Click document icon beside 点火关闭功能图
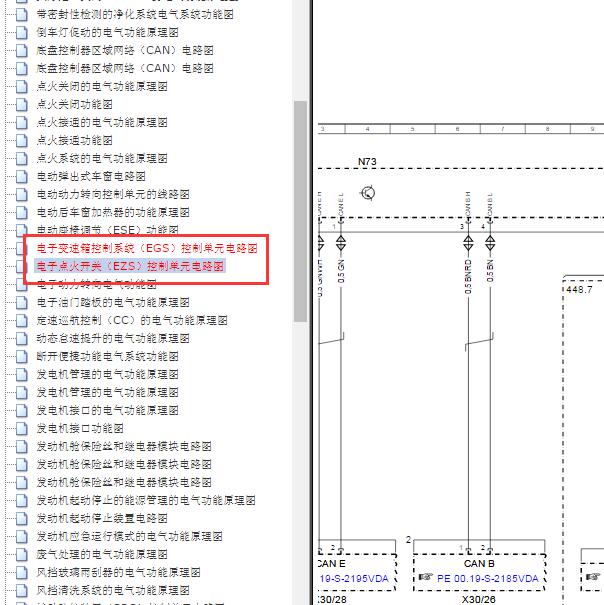Image resolution: width=604 pixels, height=605 pixels. coord(22,105)
